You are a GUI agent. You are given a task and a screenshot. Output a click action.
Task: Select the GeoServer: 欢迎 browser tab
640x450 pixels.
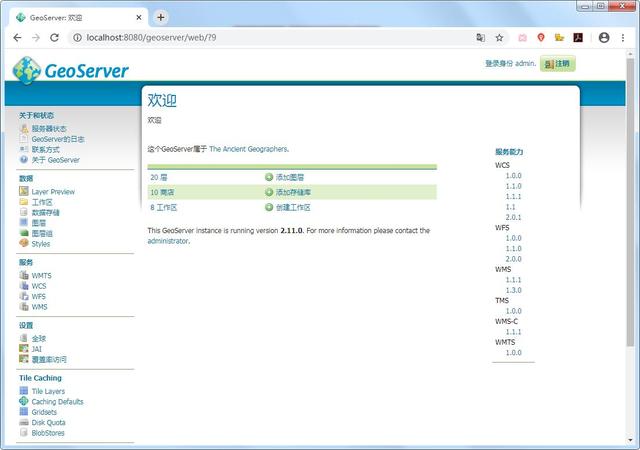pos(78,18)
